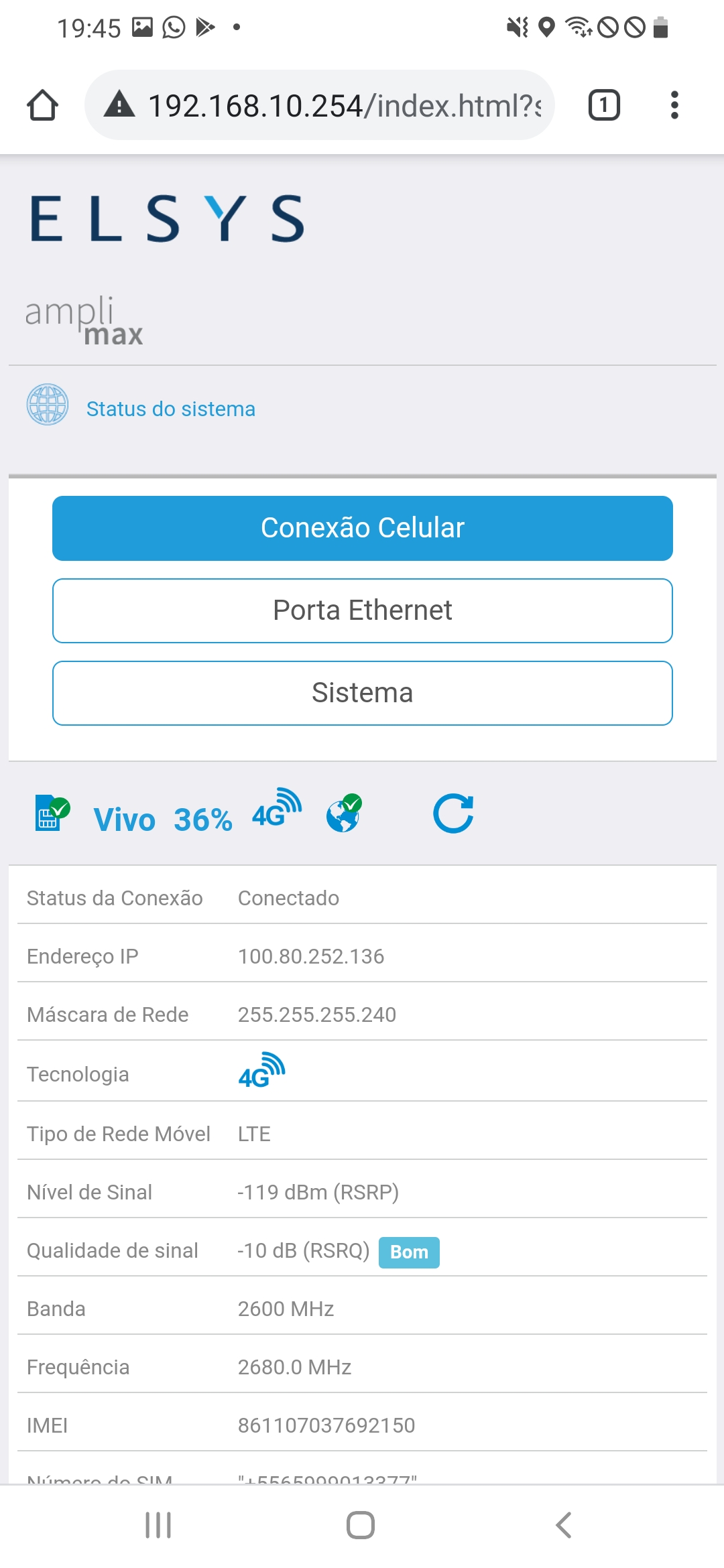
Task: Open the Sistema tab
Action: (x=362, y=693)
